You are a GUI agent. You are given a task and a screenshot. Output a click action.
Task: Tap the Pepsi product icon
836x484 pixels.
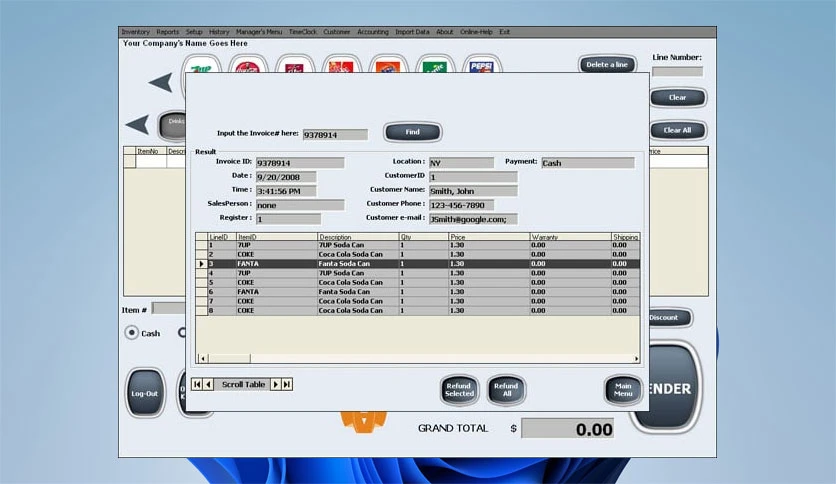tap(482, 63)
